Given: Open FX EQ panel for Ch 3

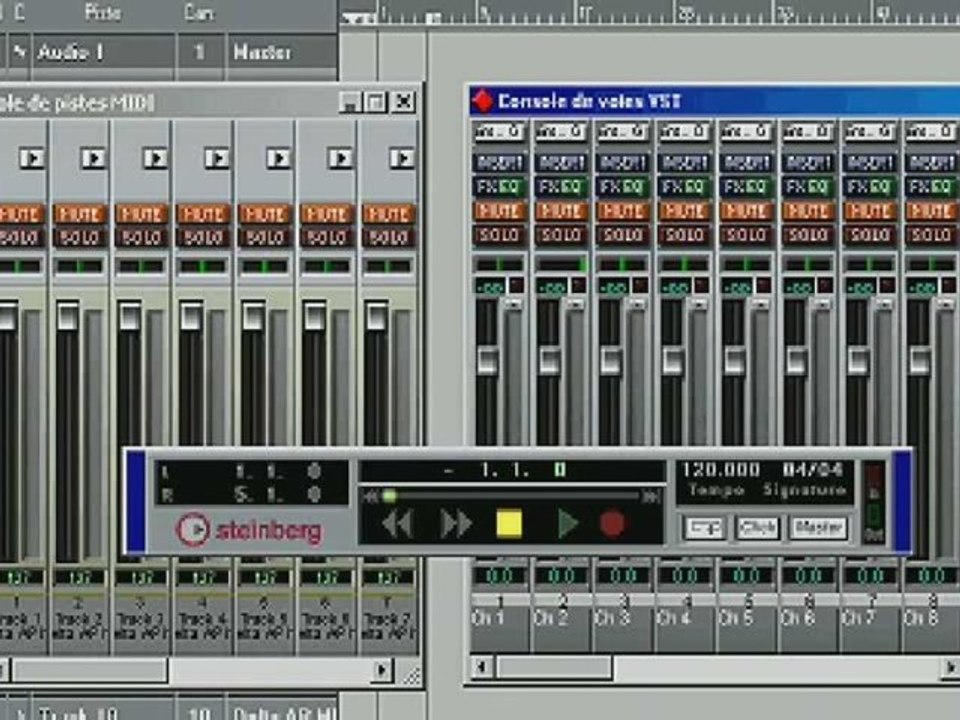Looking at the screenshot, I should pos(623,187).
